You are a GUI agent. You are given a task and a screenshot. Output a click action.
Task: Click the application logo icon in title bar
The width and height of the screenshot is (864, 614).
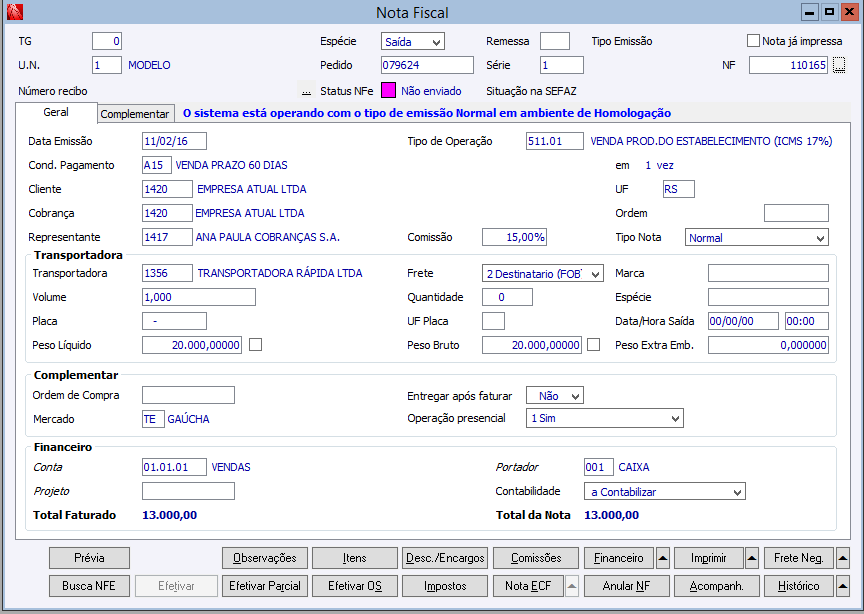(14, 12)
